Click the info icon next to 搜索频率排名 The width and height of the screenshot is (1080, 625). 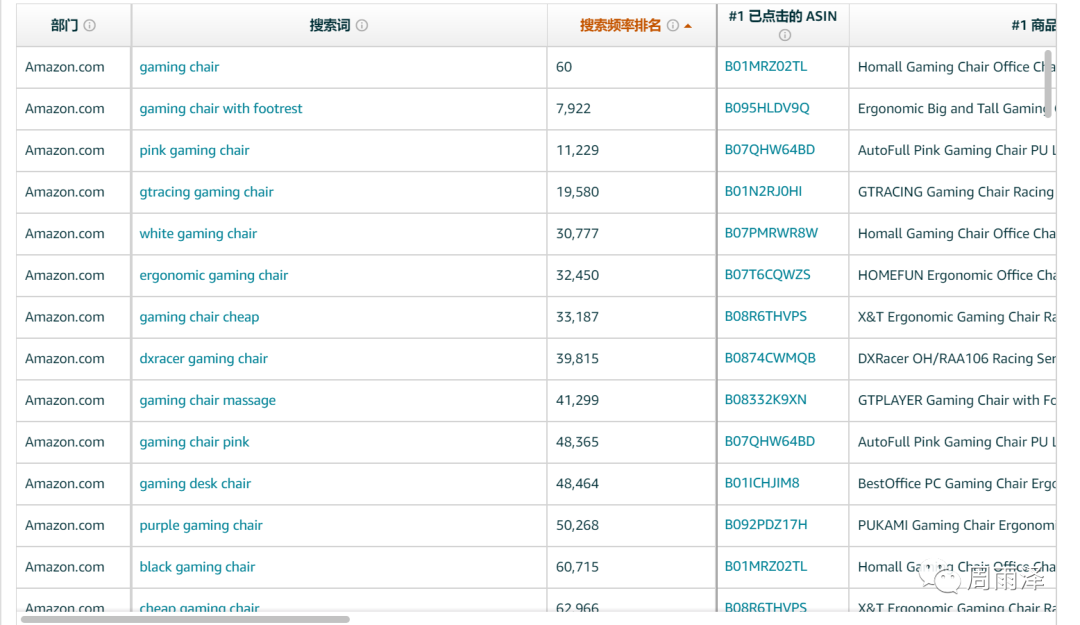[673, 26]
